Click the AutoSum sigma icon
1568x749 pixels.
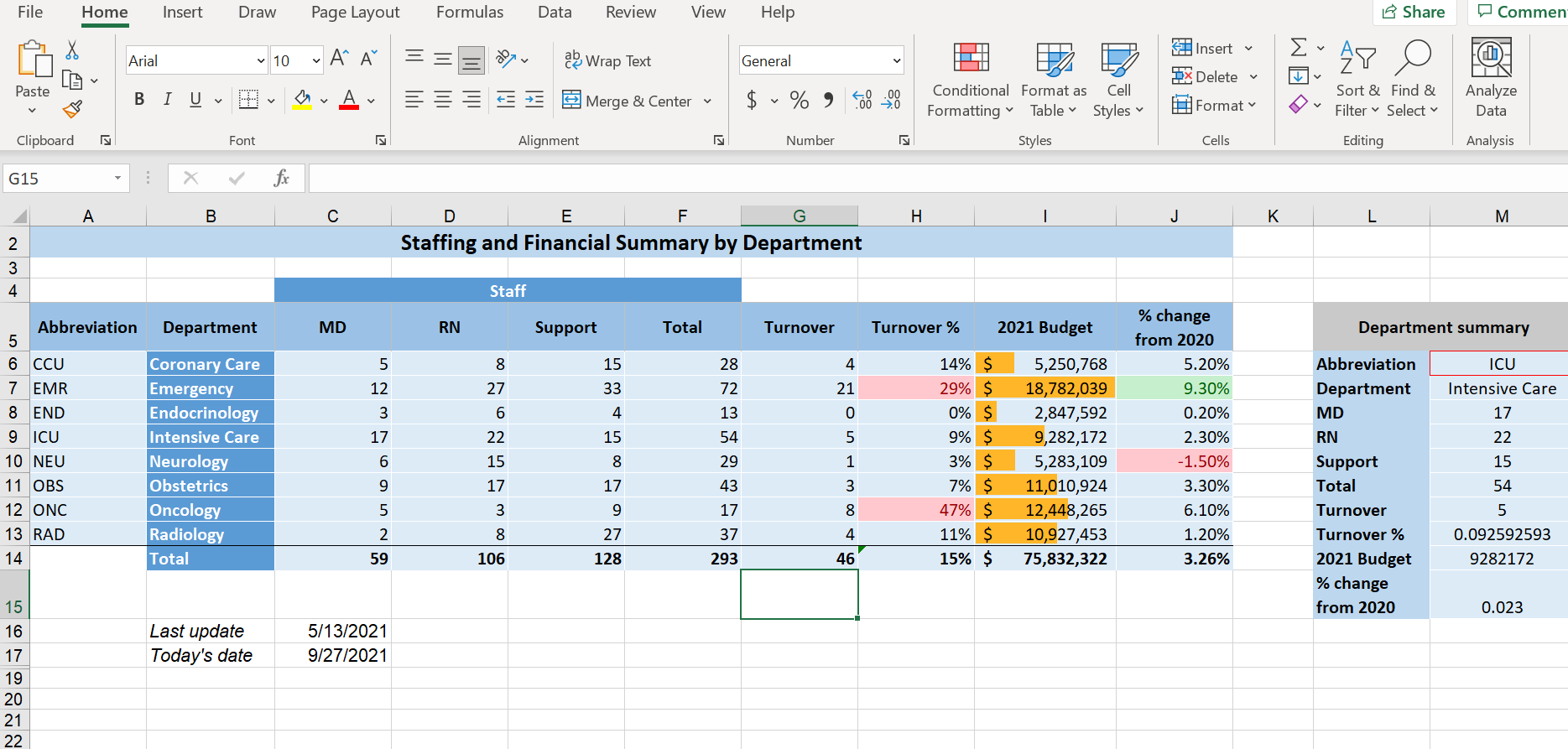pos(1299,47)
